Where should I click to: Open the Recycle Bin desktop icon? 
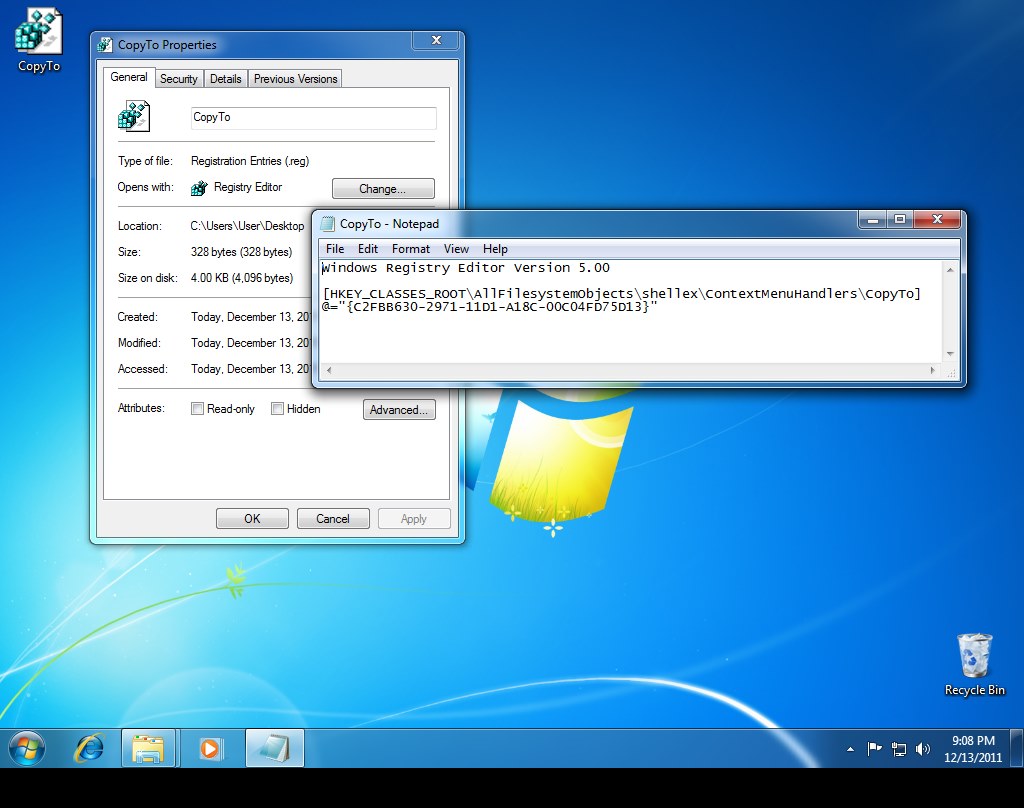point(974,664)
